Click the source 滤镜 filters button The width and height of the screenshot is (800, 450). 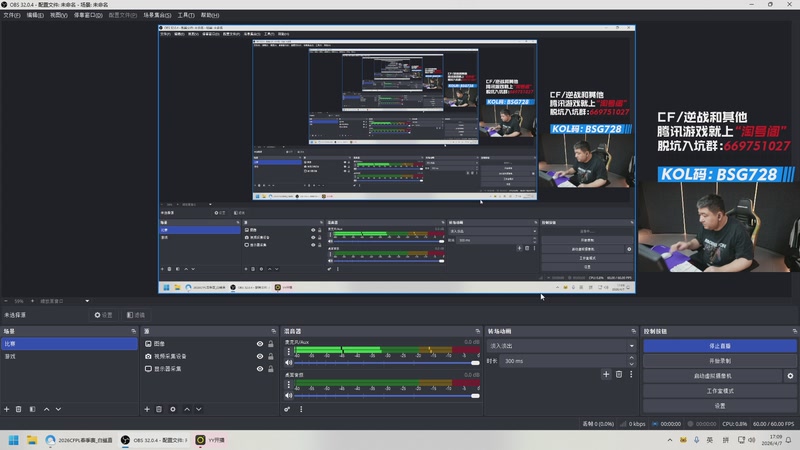tap(136, 315)
